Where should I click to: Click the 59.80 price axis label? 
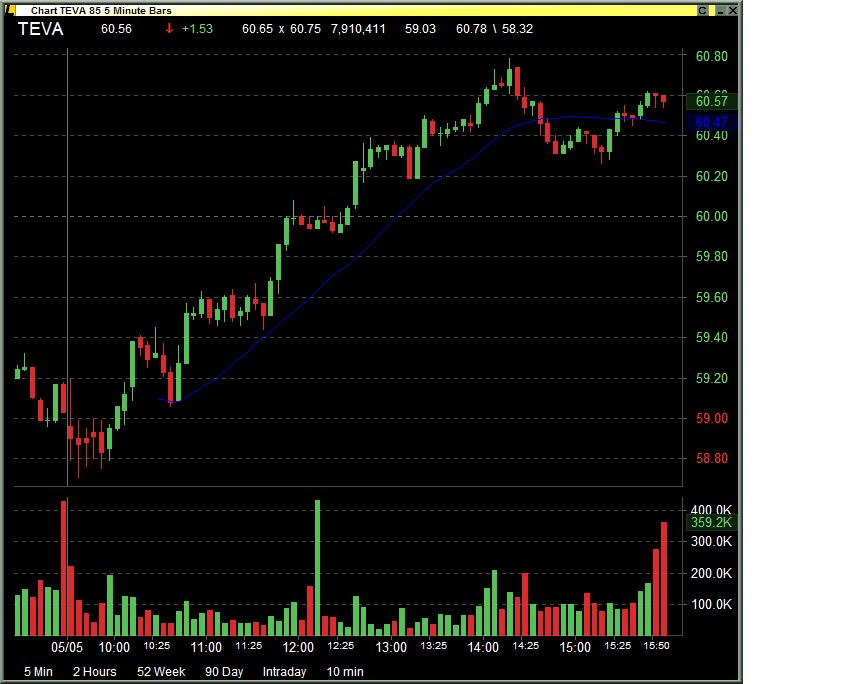pos(712,257)
